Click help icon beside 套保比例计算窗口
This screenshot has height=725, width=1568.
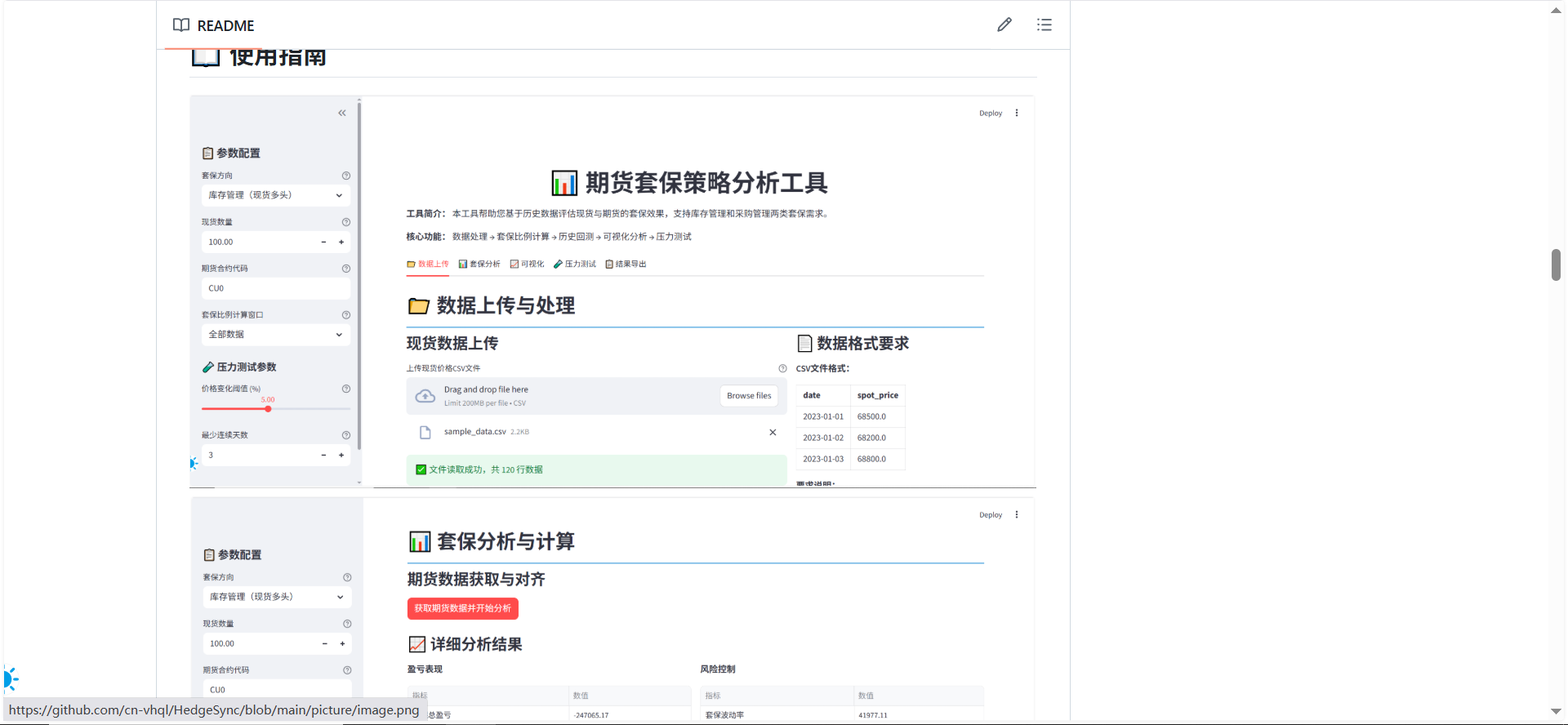tap(346, 315)
